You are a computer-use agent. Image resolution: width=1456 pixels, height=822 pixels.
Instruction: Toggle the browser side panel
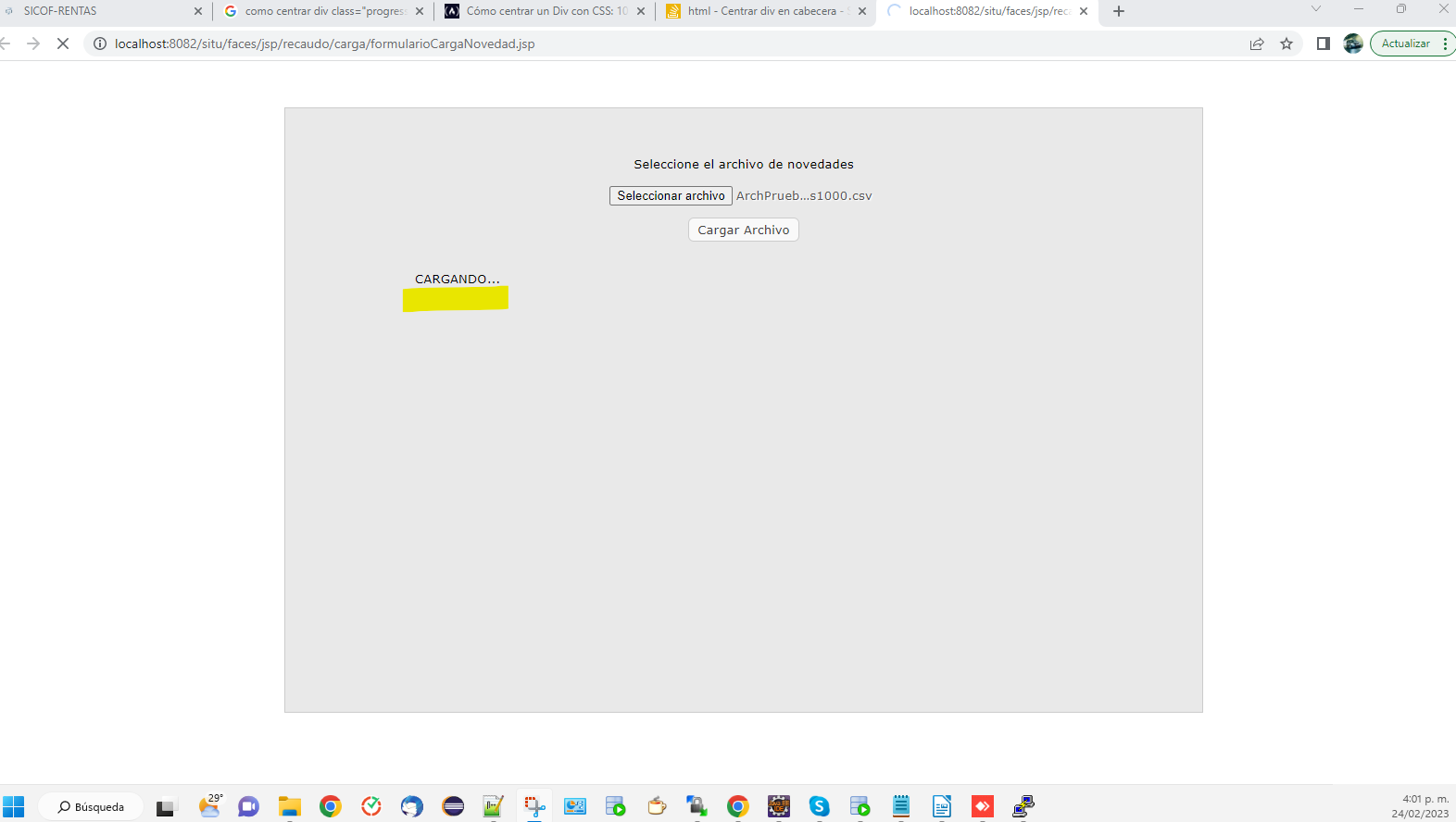tap(1323, 44)
